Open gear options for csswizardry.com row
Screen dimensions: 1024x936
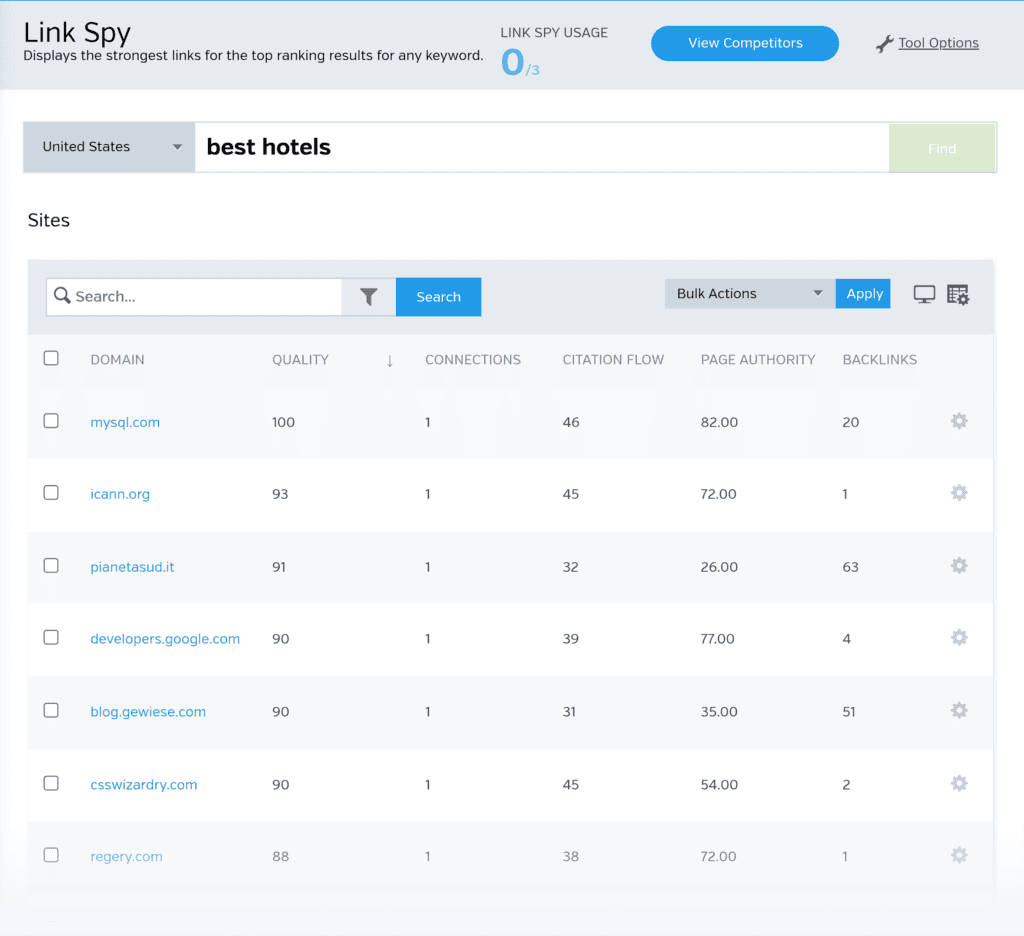point(959,784)
